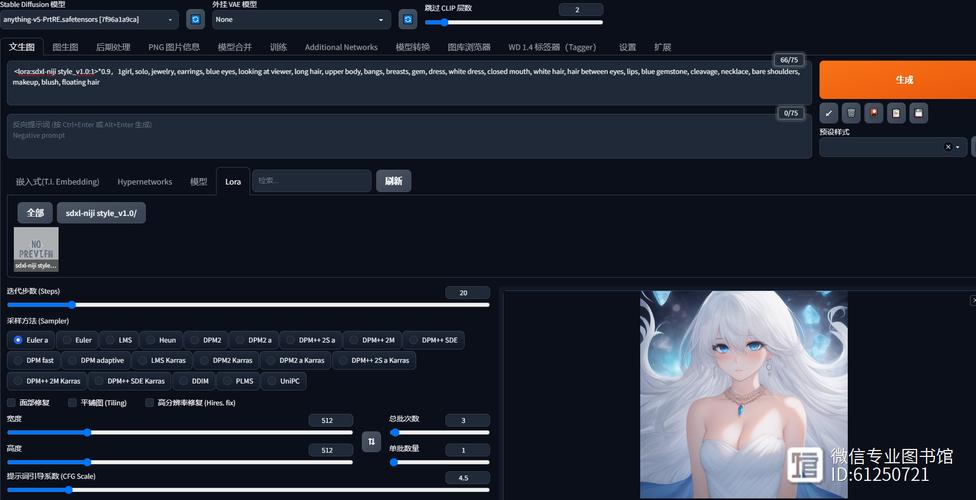976x500 pixels.
Task: Open the WD 1.4 Tagger tab
Action: click(552, 47)
